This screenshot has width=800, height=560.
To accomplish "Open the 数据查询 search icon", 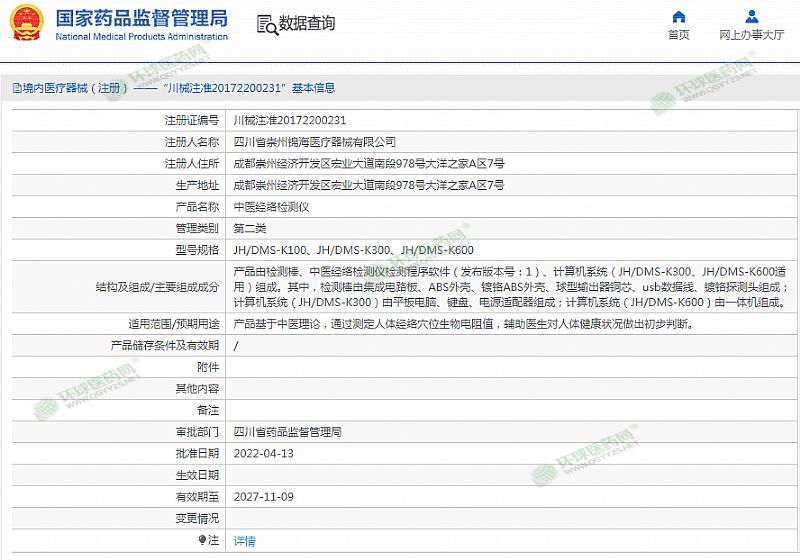I will 265,24.
